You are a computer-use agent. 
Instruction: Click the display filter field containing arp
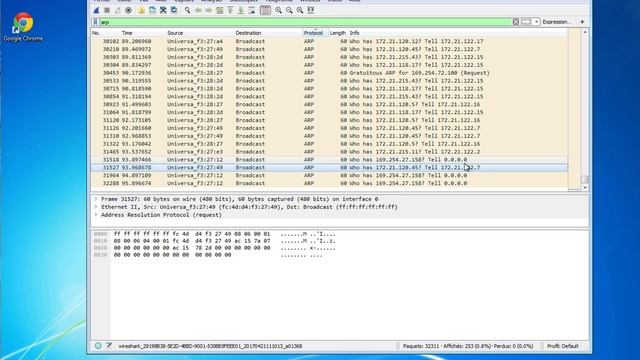pyautogui.click(x=305, y=22)
